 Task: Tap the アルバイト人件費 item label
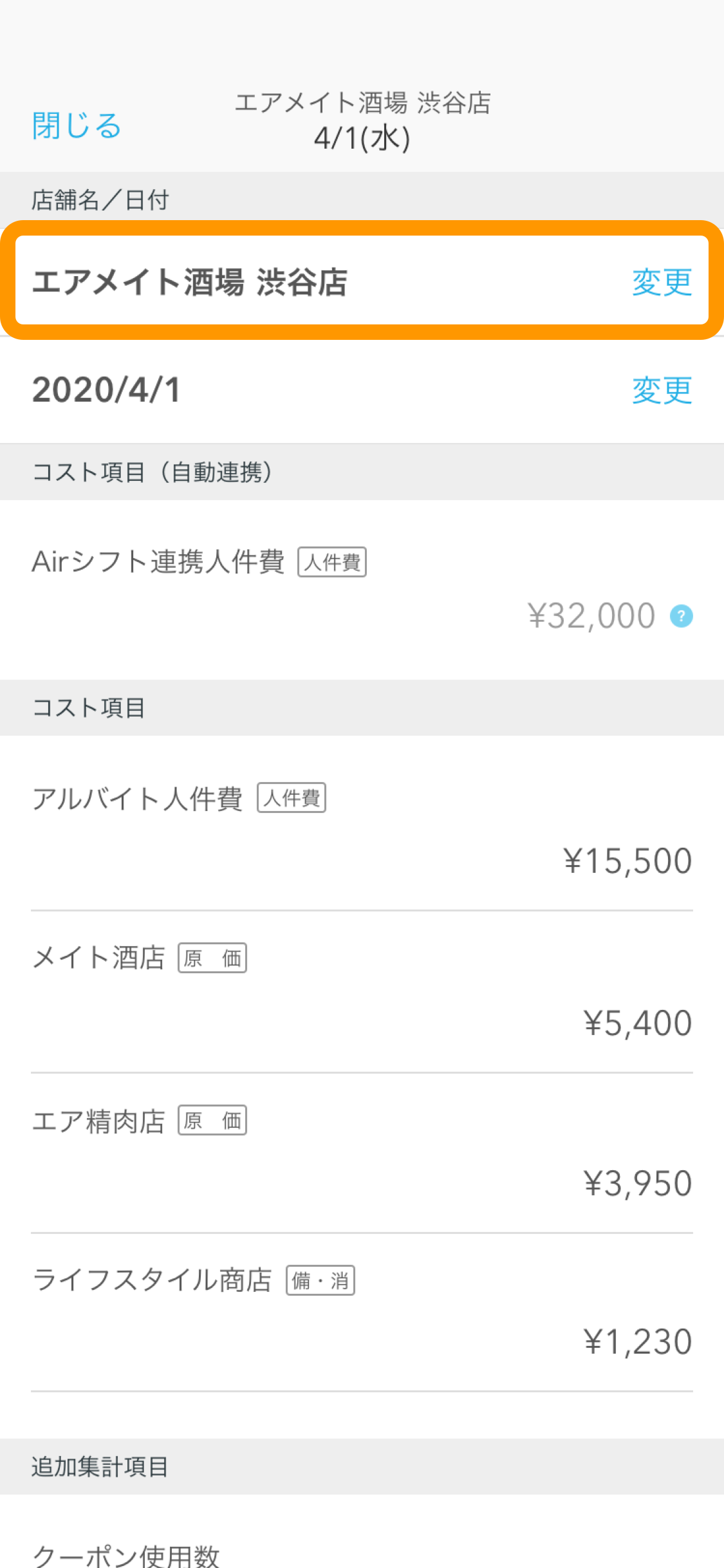(137, 798)
